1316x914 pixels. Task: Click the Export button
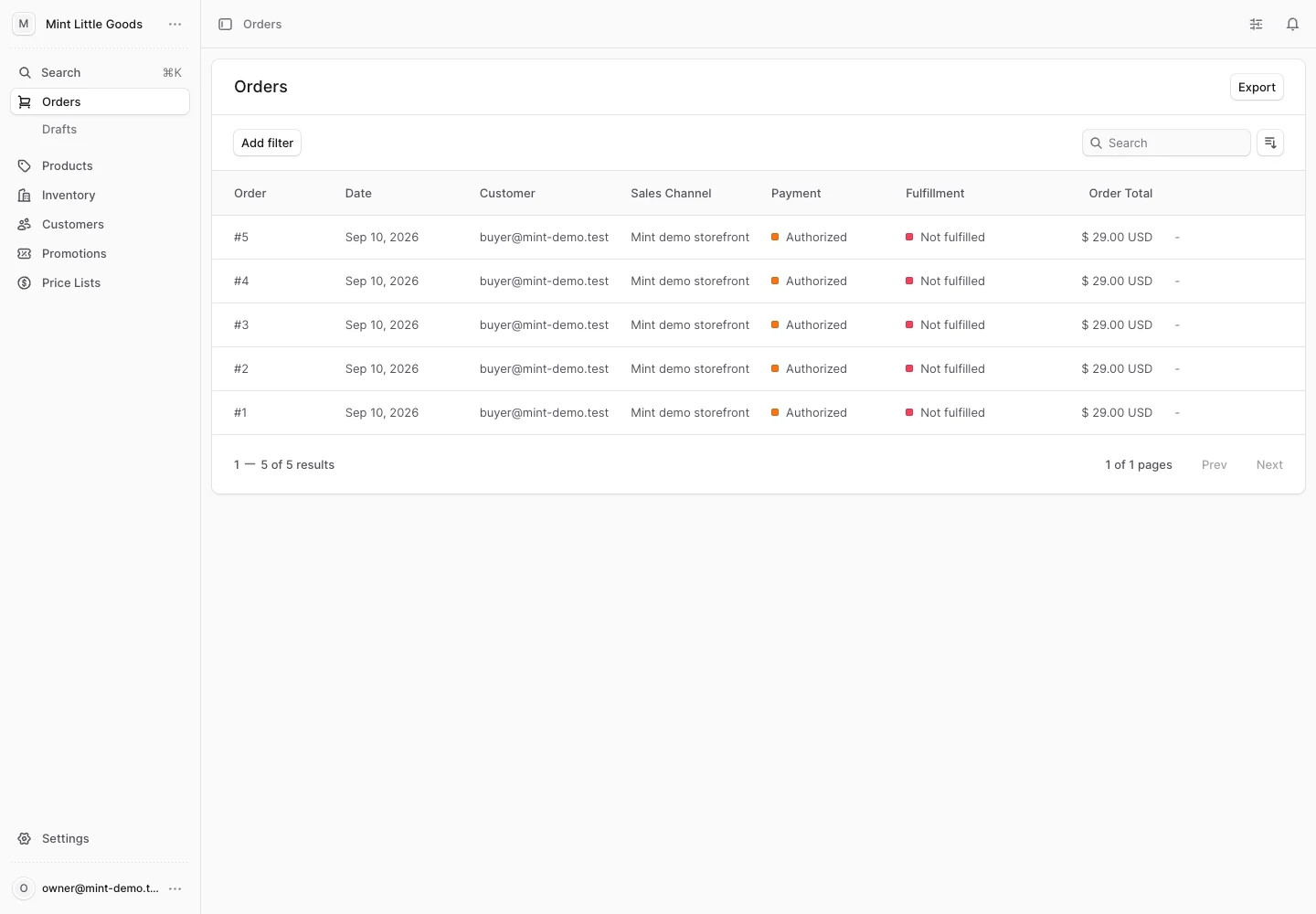click(1257, 87)
